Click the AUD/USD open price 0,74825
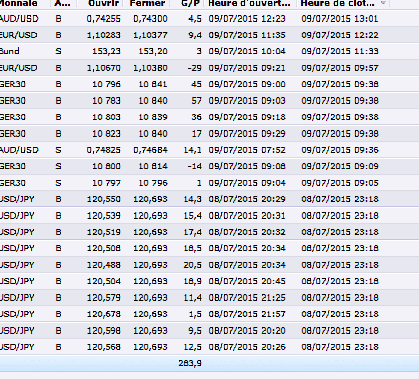The height and width of the screenshot is (379, 419). pyautogui.click(x=104, y=150)
